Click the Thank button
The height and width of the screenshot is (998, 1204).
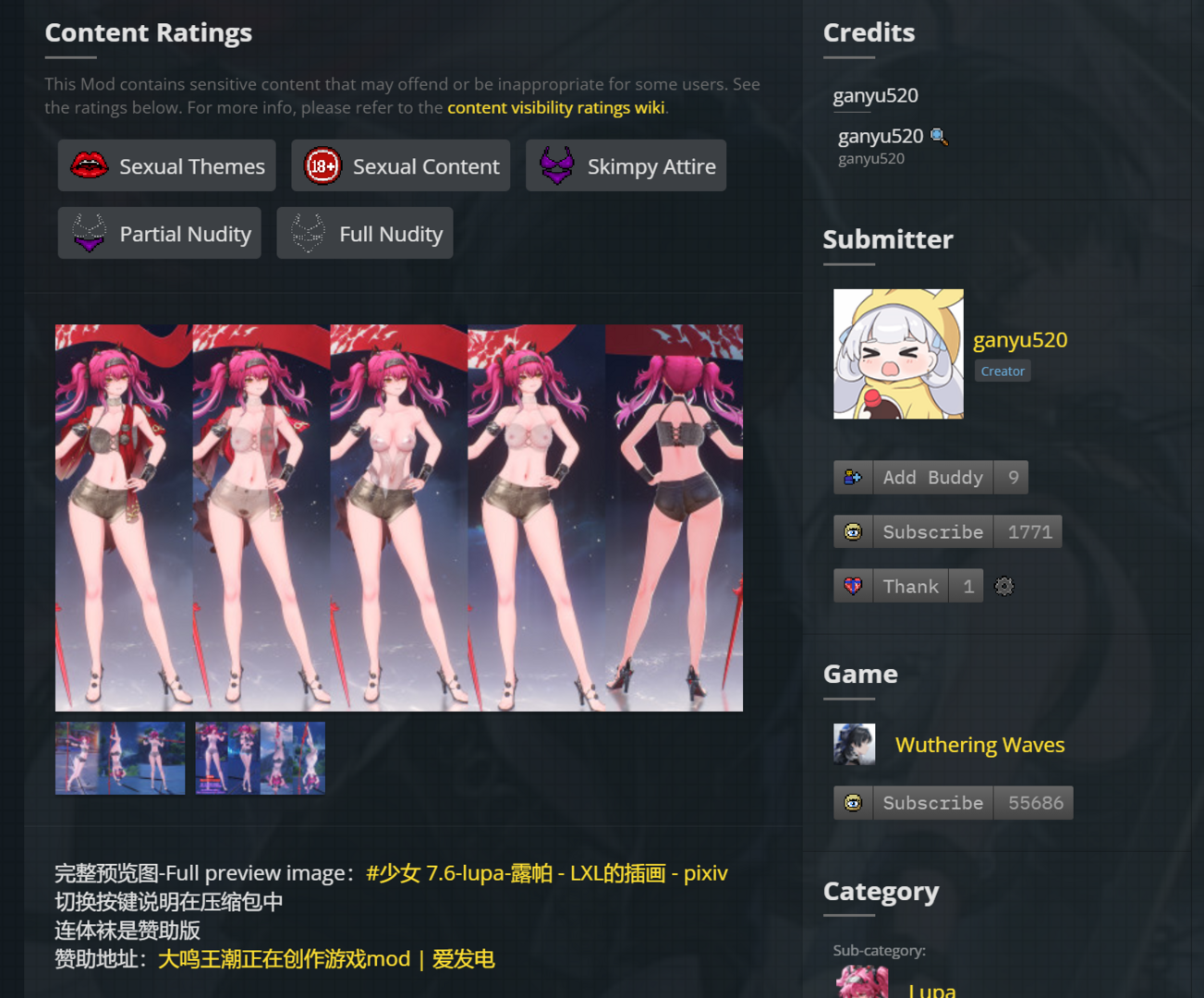[908, 587]
